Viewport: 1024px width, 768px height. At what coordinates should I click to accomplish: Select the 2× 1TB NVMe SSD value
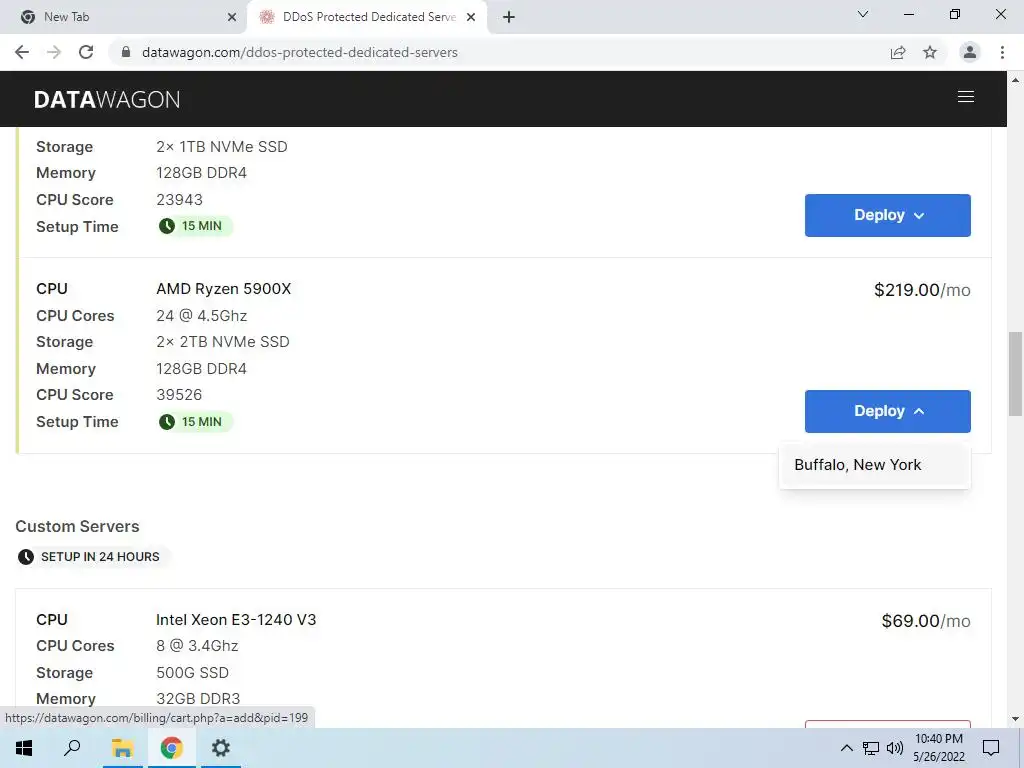pyautogui.click(x=221, y=147)
